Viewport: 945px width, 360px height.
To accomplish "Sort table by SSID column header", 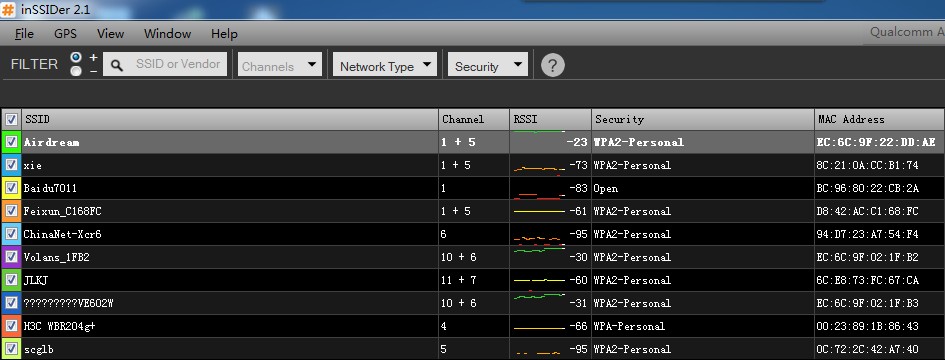I will click(x=230, y=119).
